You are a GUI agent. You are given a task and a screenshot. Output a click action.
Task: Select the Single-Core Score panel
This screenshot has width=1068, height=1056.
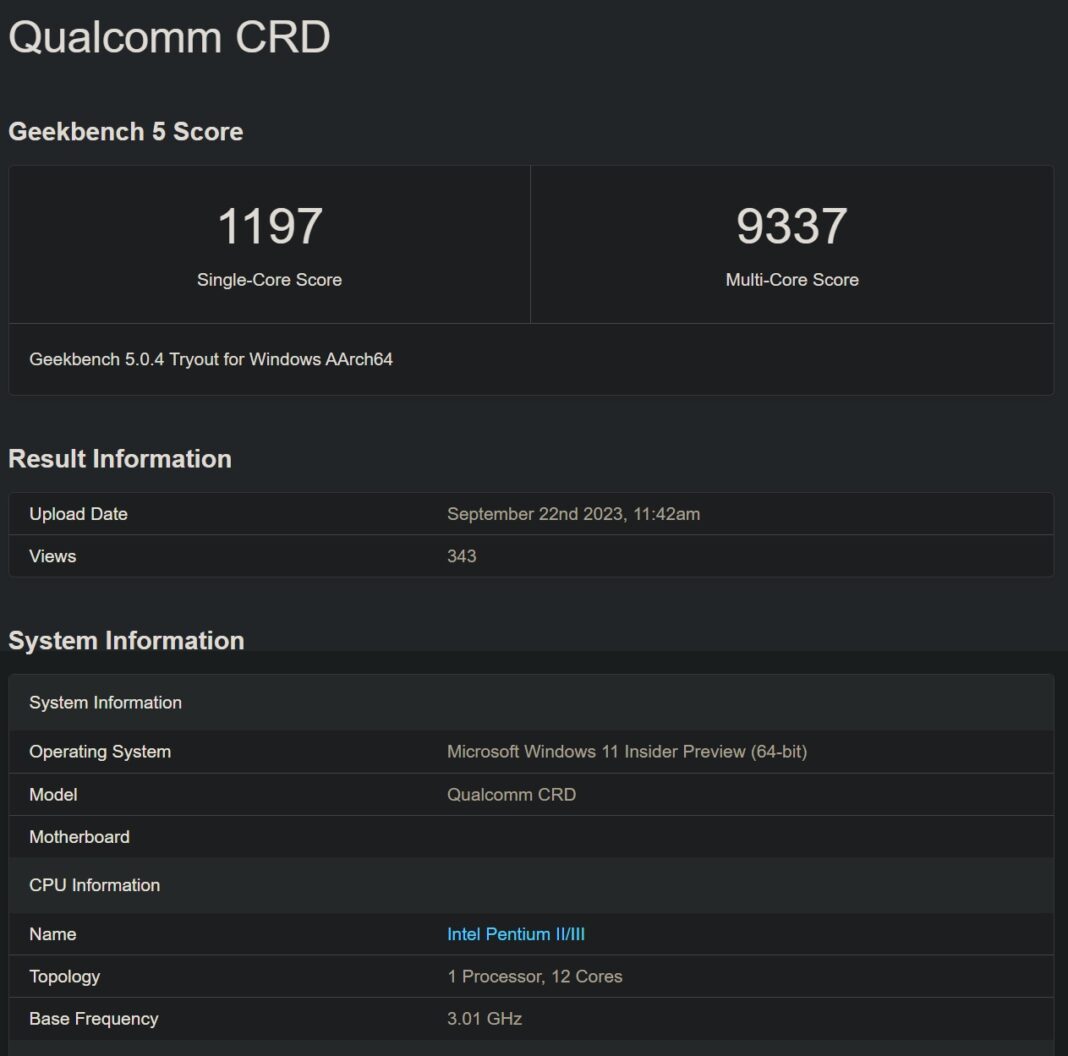coord(270,243)
